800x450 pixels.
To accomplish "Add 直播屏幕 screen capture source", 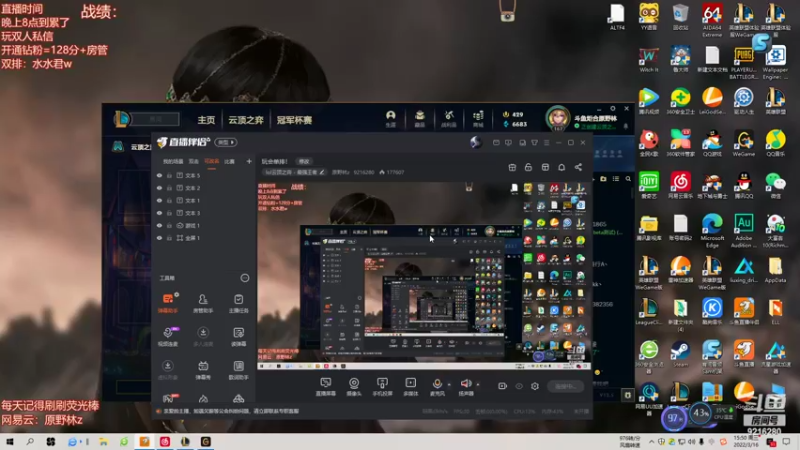I will [x=326, y=387].
